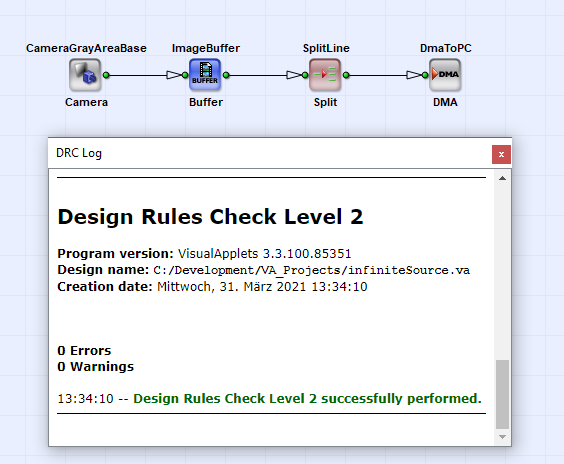
Task: Select the SplitLine operator icon
Action: (x=325, y=75)
